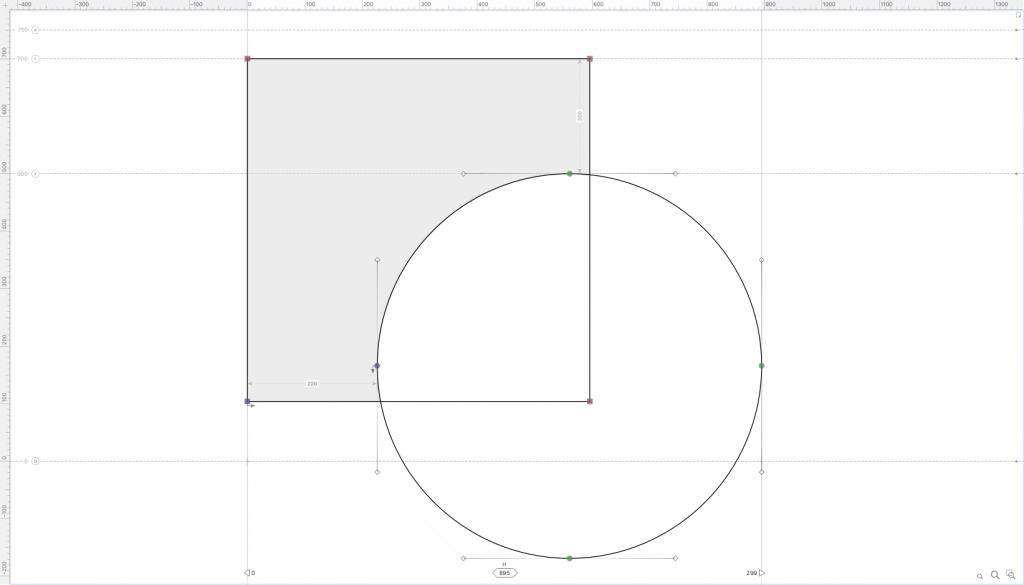Click the zoom-to-fit magnifier with page
1024x585 pixels.
1010,575
